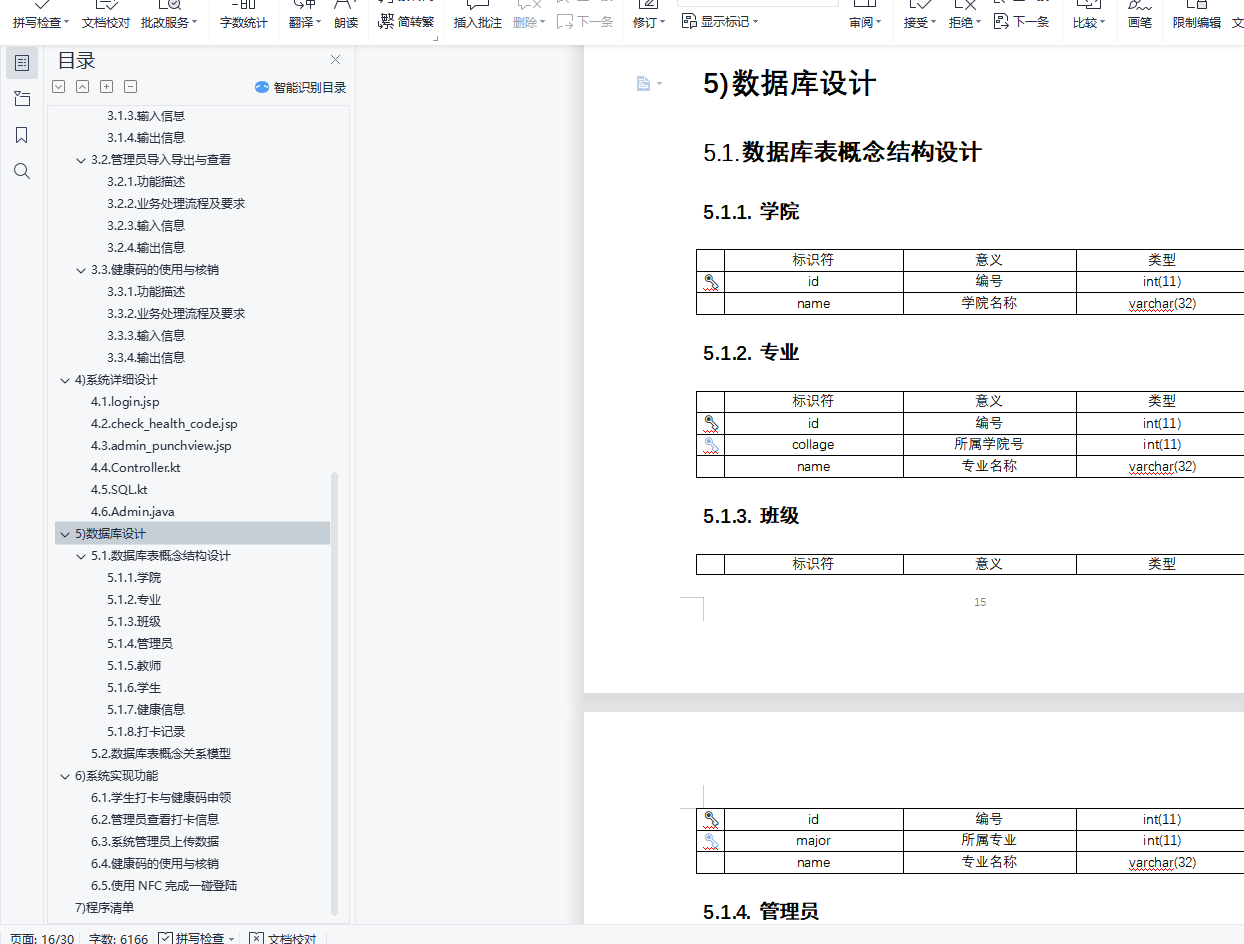Open the table of contents pane icon

(x=22, y=63)
